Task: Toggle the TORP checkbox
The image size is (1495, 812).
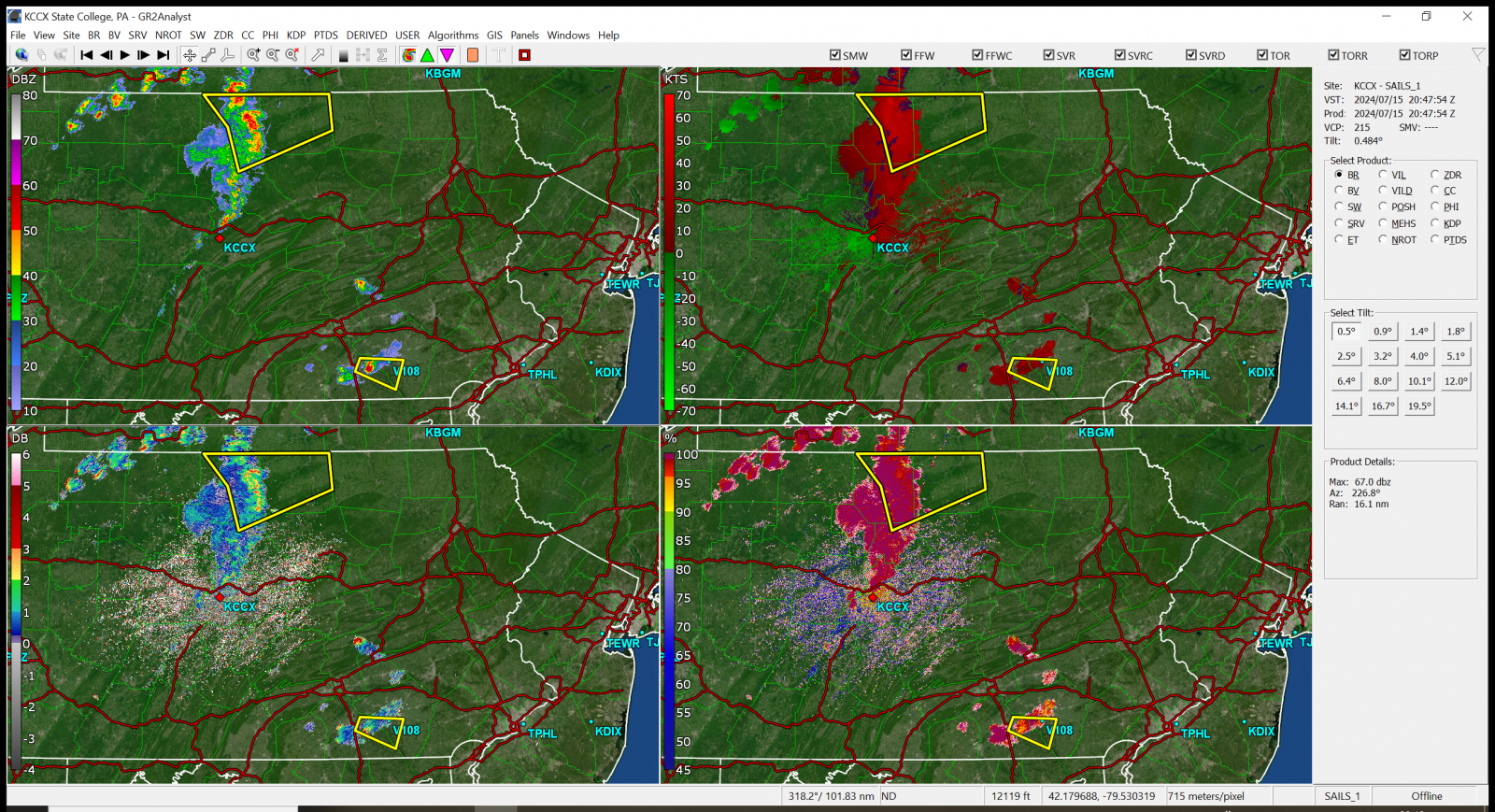Action: (x=1404, y=55)
